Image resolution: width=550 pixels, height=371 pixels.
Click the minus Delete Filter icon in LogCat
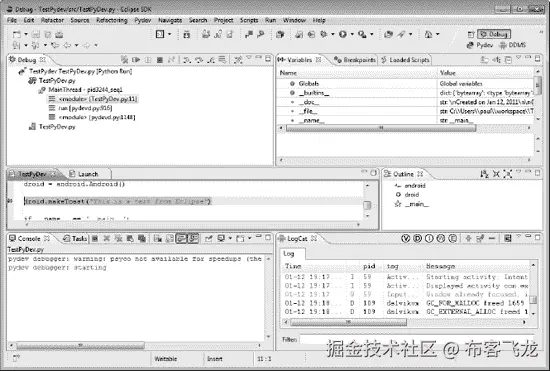pos(492,238)
